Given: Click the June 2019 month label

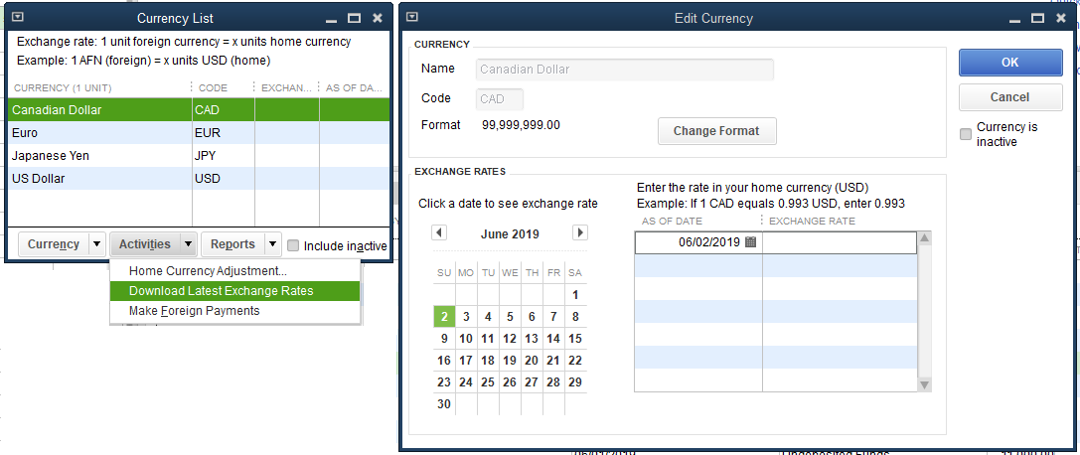Looking at the screenshot, I should point(510,233).
